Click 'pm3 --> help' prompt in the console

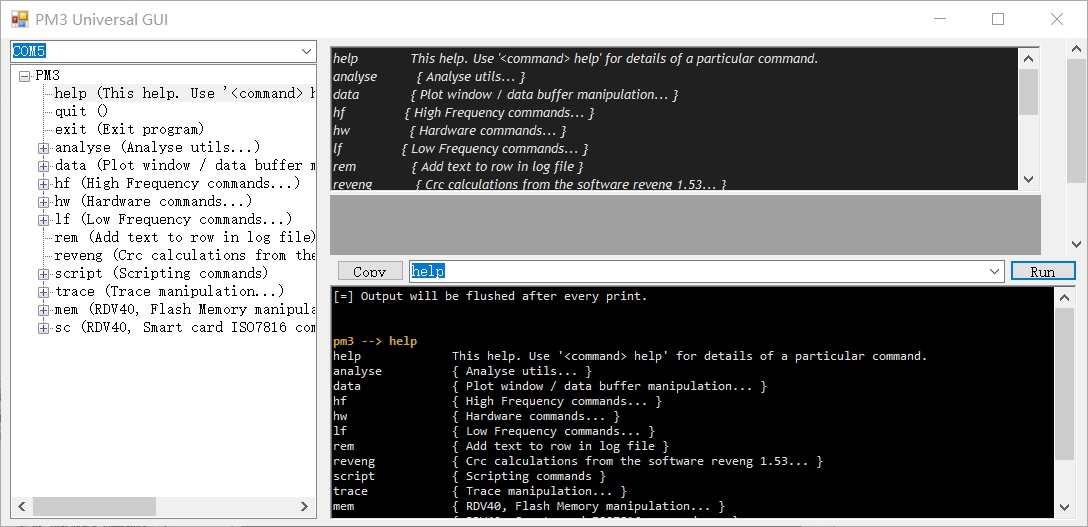(375, 341)
